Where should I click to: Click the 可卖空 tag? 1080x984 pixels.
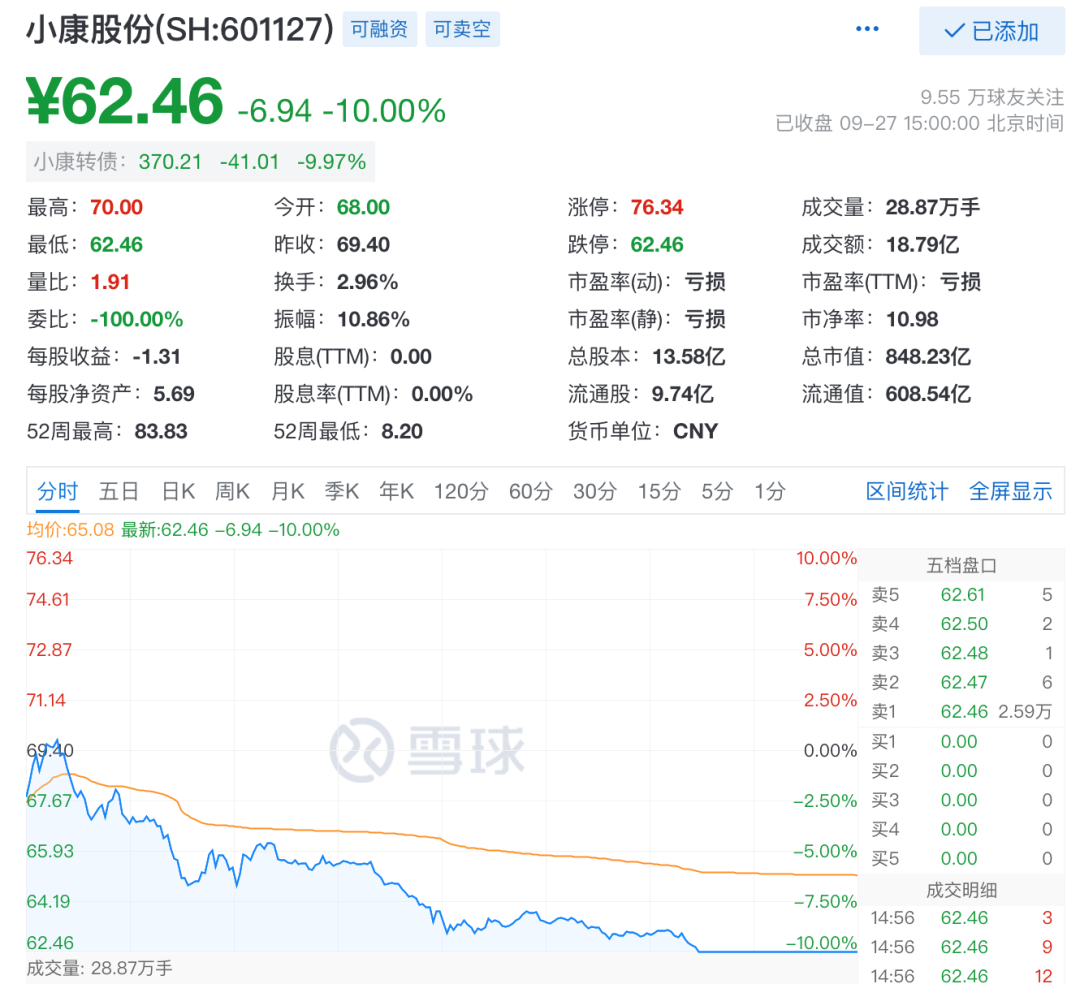[x=462, y=29]
